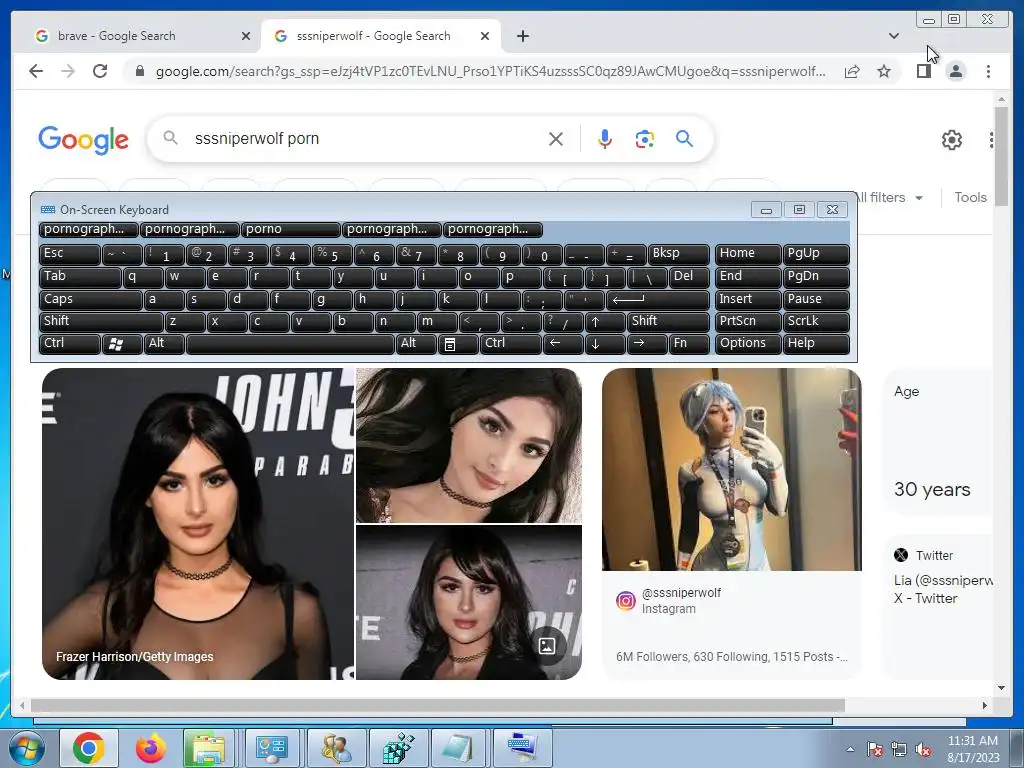
Task: Toggle left Alt key on On-Screen Keyboard
Action: 164,344
